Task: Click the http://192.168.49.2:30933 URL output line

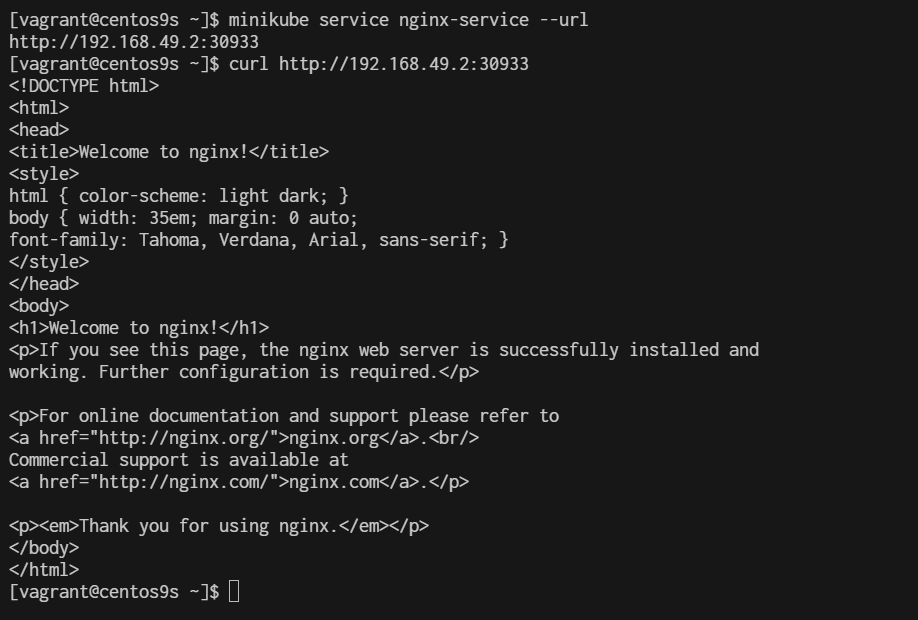Action: [x=134, y=42]
